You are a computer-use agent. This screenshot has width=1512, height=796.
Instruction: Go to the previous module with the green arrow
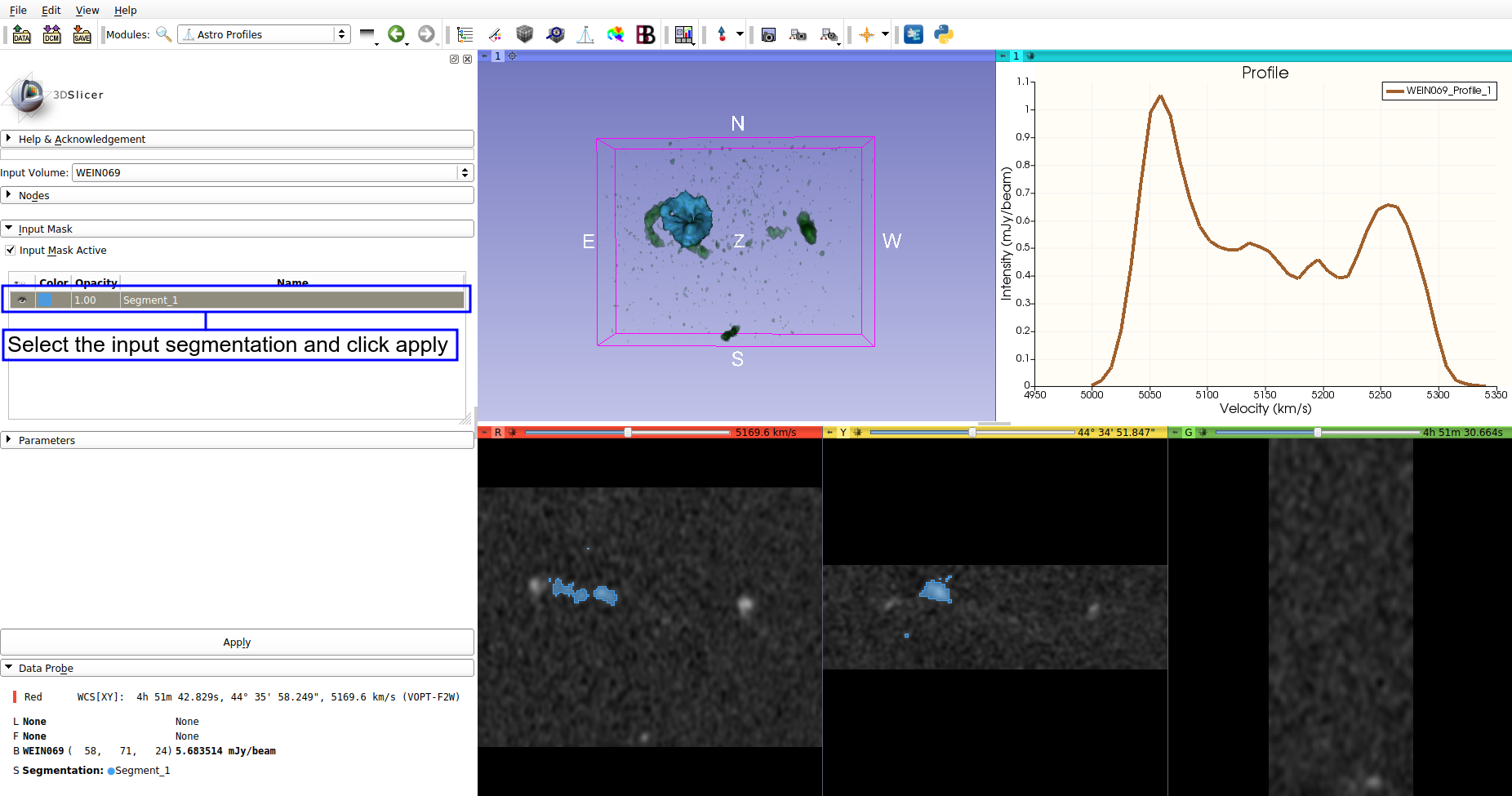396,34
